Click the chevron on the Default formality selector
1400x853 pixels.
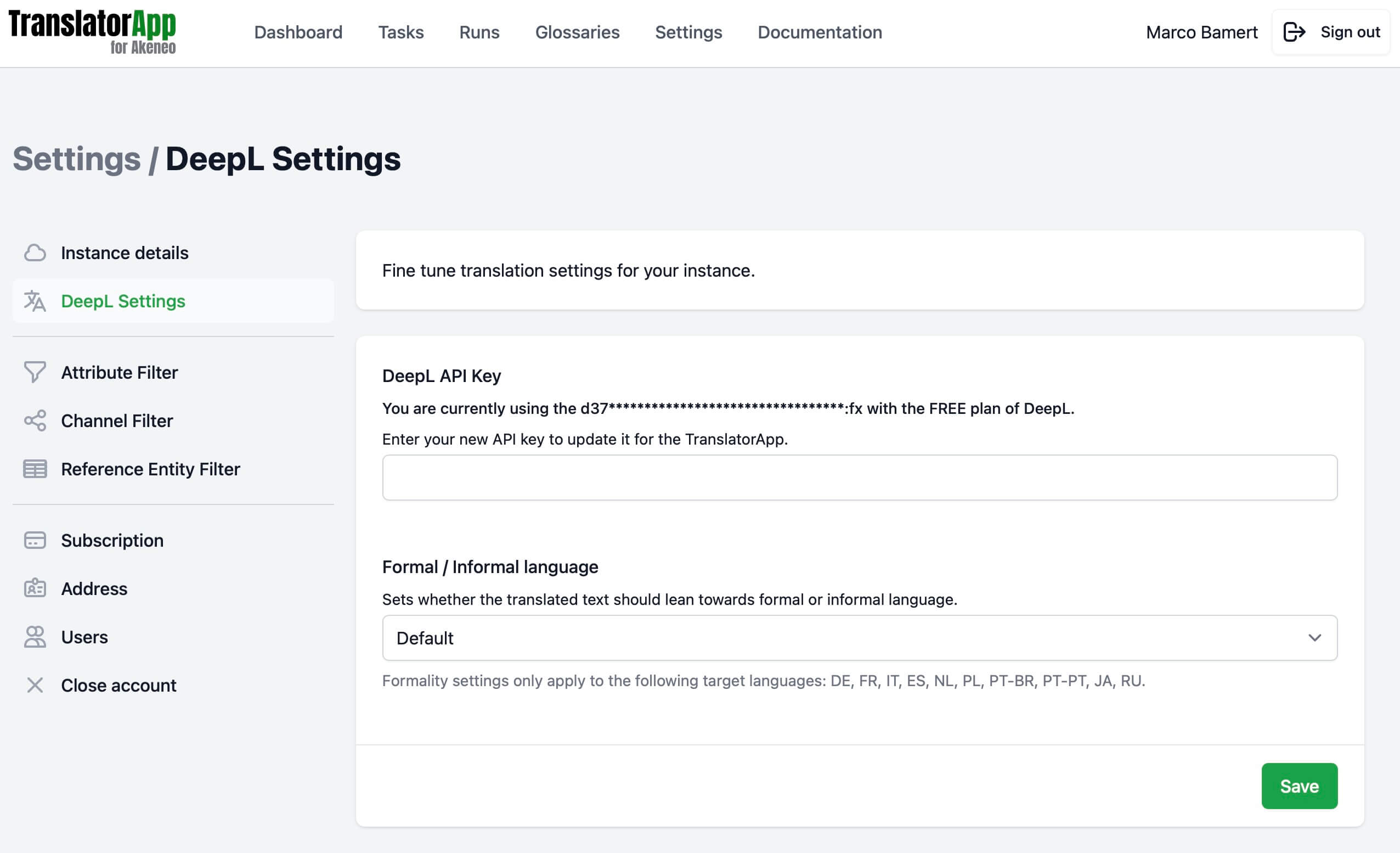tap(1316, 638)
